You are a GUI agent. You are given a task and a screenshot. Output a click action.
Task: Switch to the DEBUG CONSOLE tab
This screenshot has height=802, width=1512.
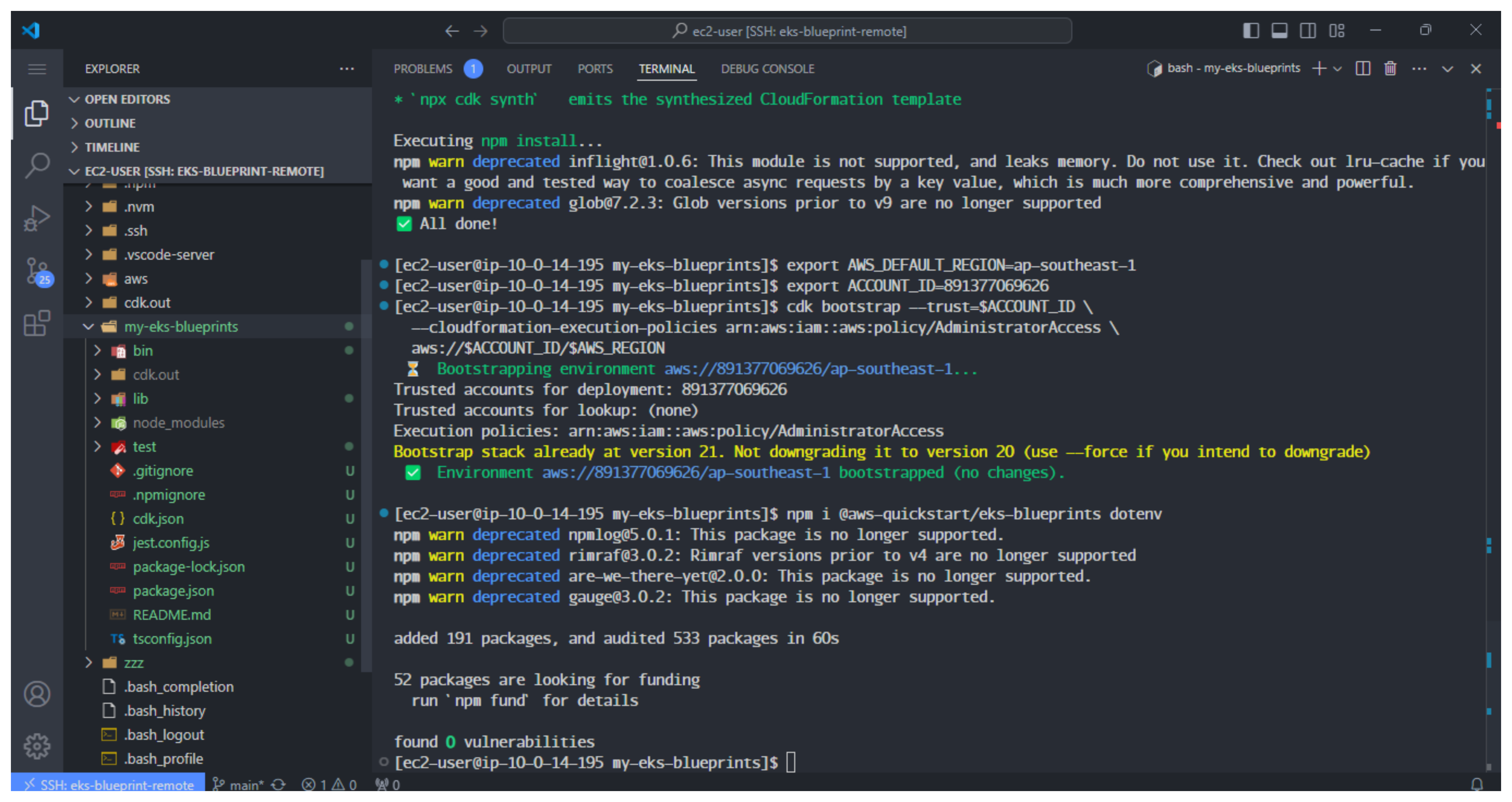pyautogui.click(x=767, y=69)
